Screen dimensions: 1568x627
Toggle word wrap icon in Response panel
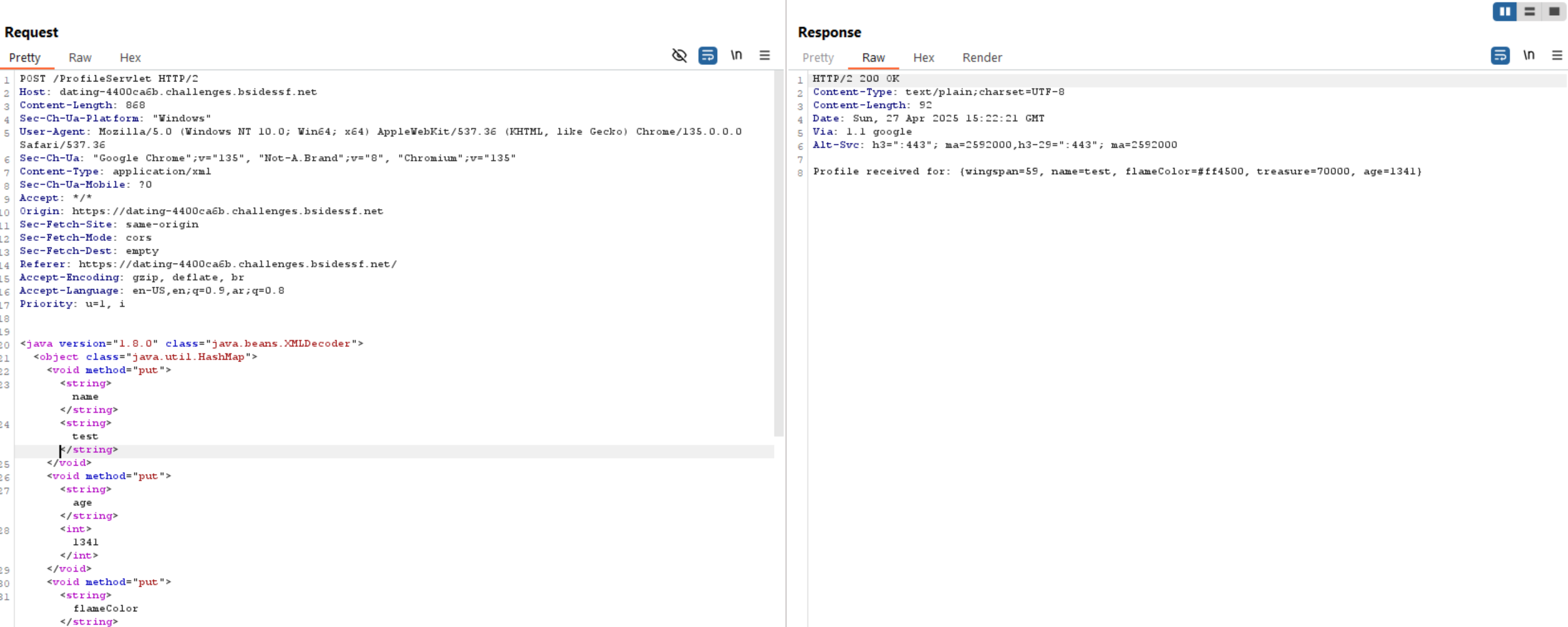click(x=1500, y=56)
